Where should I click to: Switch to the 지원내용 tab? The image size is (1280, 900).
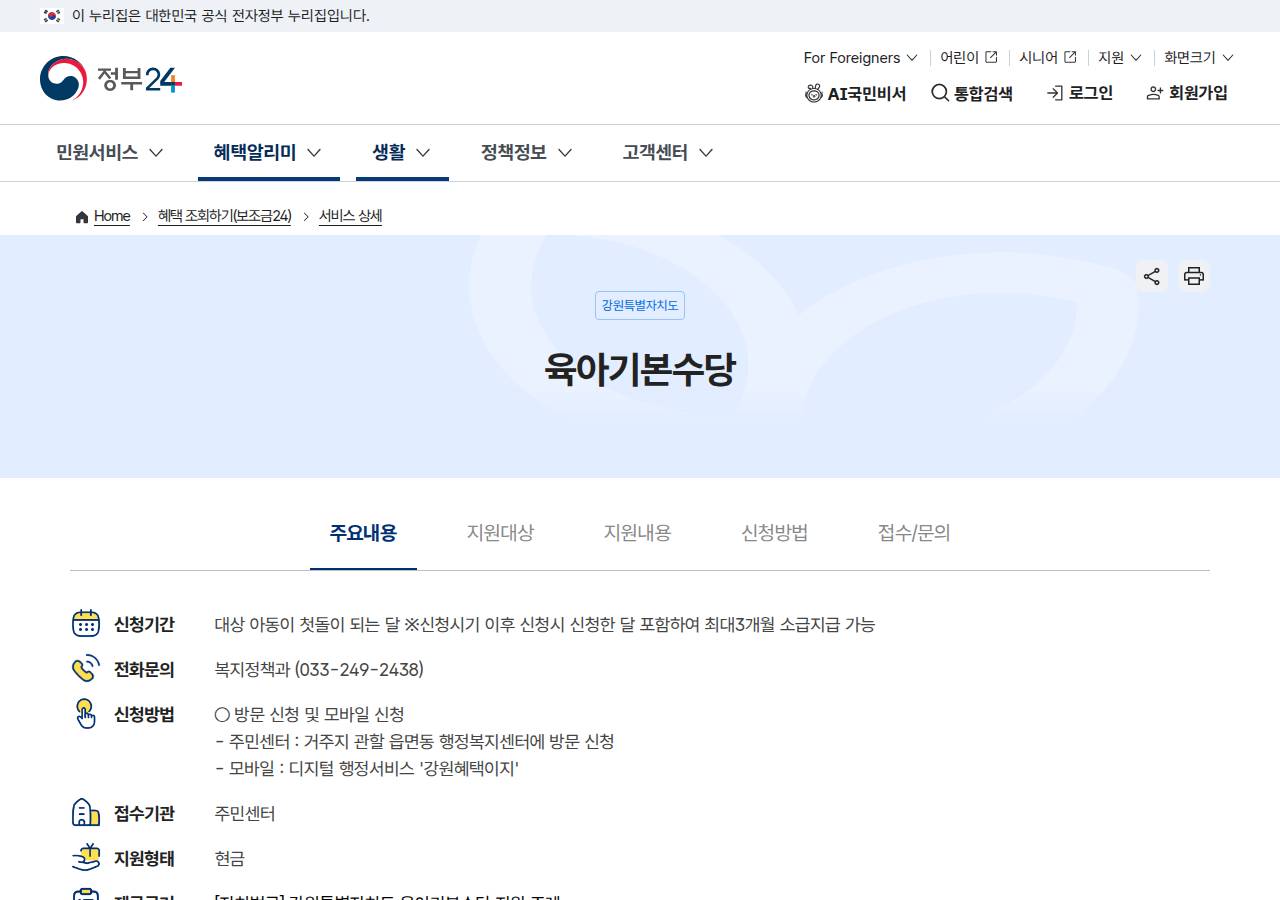637,533
